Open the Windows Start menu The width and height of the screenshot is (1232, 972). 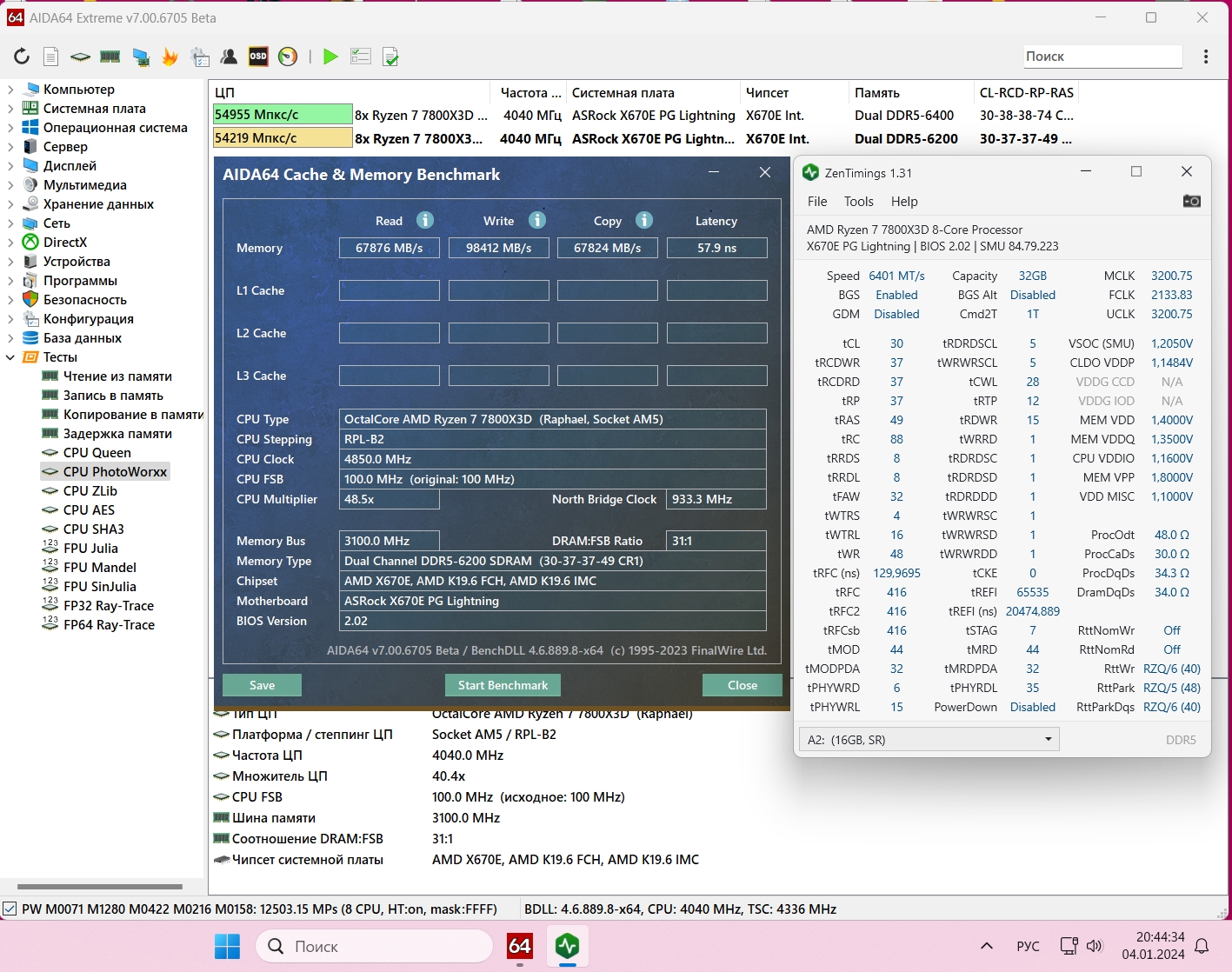[227, 946]
